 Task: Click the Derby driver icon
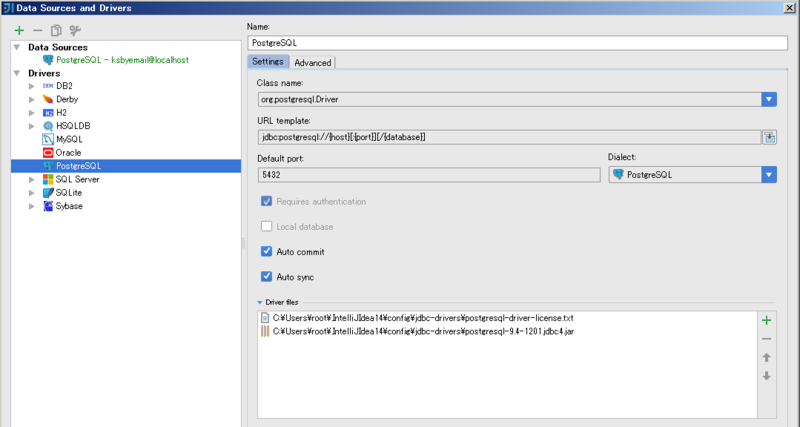(x=48, y=99)
